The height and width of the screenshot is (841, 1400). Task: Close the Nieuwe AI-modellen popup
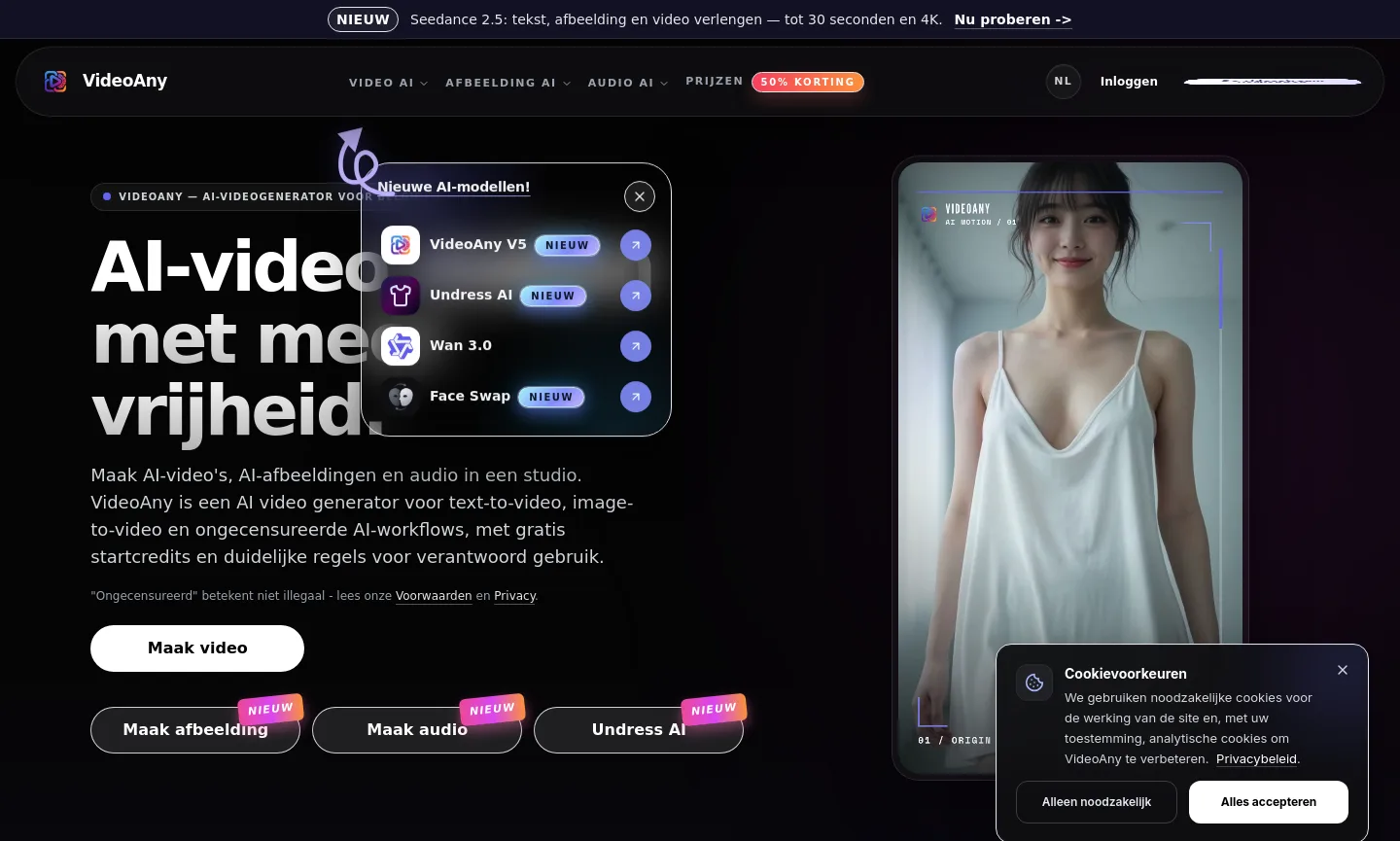pos(640,196)
